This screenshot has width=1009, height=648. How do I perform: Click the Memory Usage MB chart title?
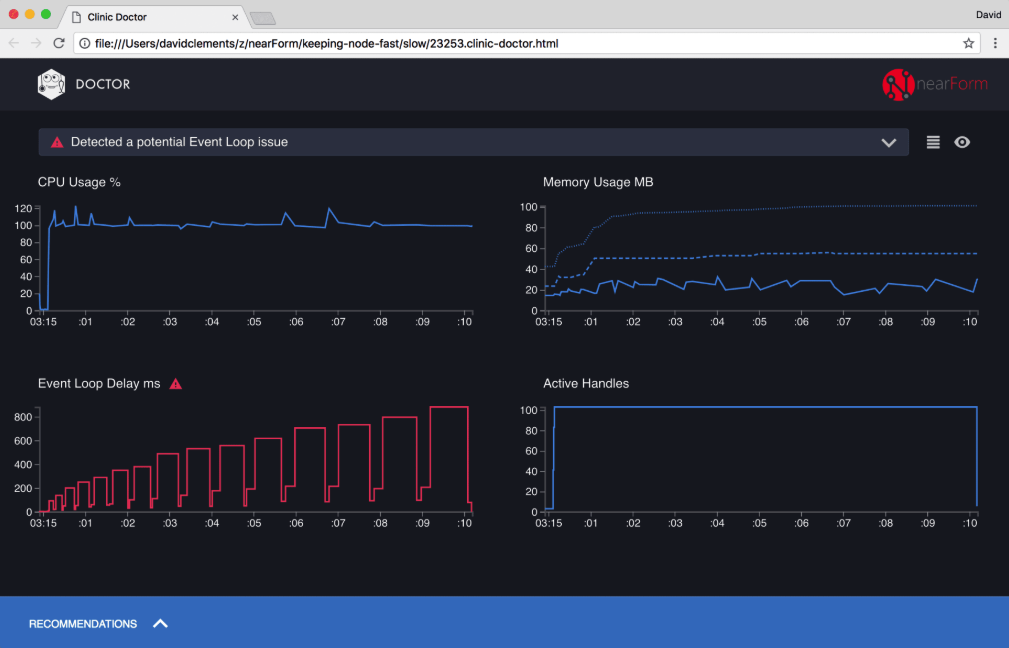(x=598, y=182)
